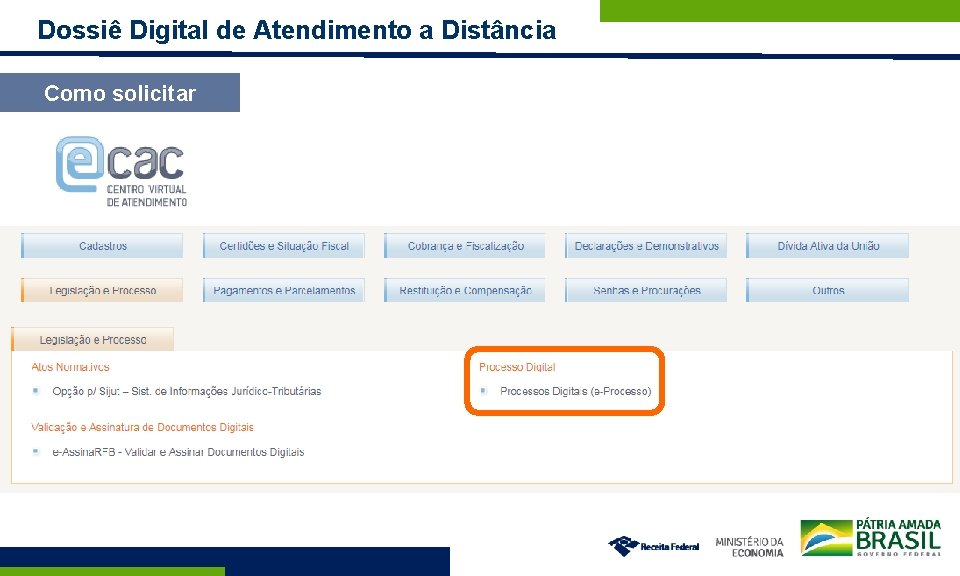
Task: Select Cobrança e Fiscalização menu button
Action: click(465, 245)
